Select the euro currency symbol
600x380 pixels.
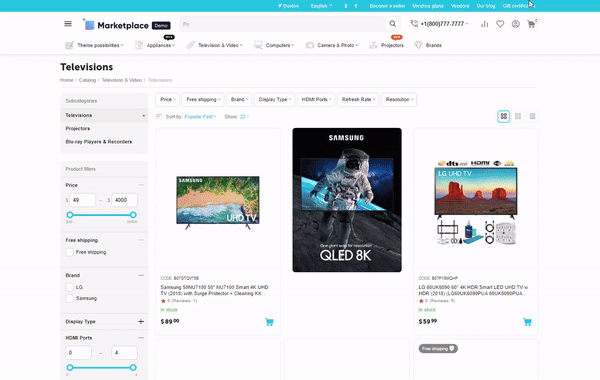pyautogui.click(x=356, y=6)
